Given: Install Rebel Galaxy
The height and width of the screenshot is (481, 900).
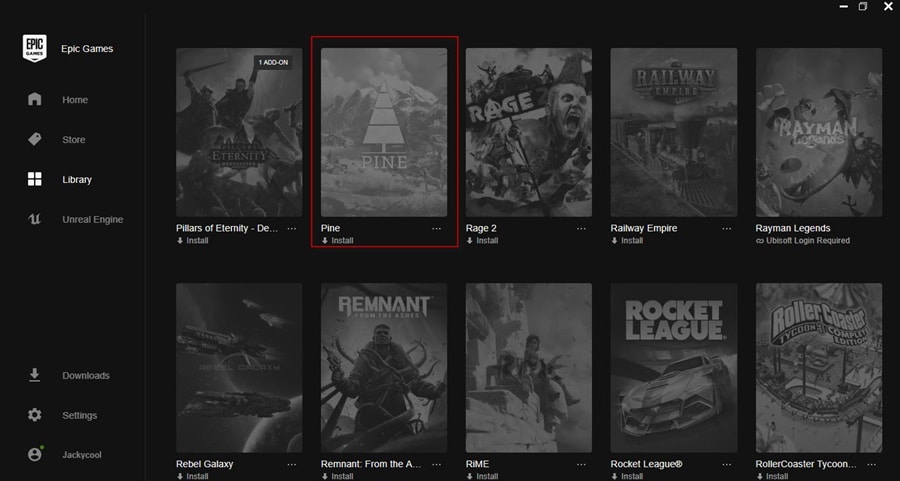Looking at the screenshot, I should (x=193, y=476).
